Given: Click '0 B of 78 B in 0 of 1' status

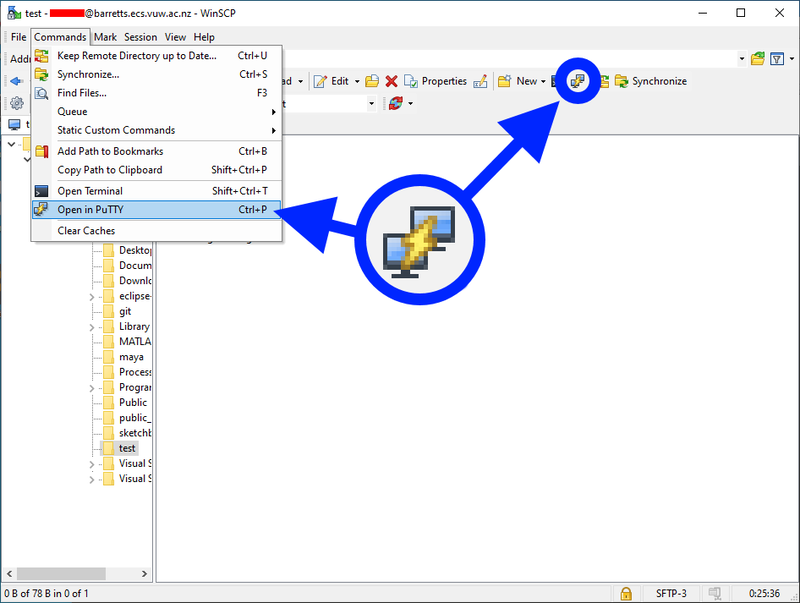Looking at the screenshot, I should coord(46,593).
